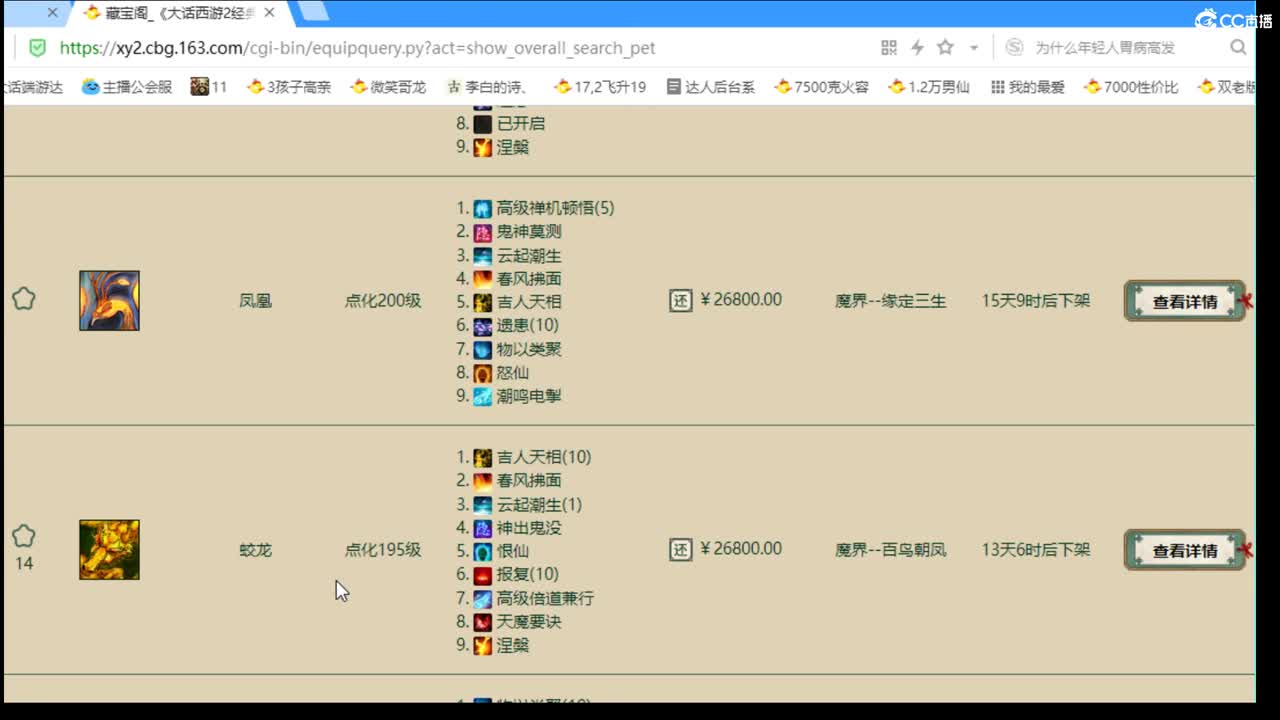Click the 恨仙 skill icon
The image size is (1280, 720).
[483, 551]
